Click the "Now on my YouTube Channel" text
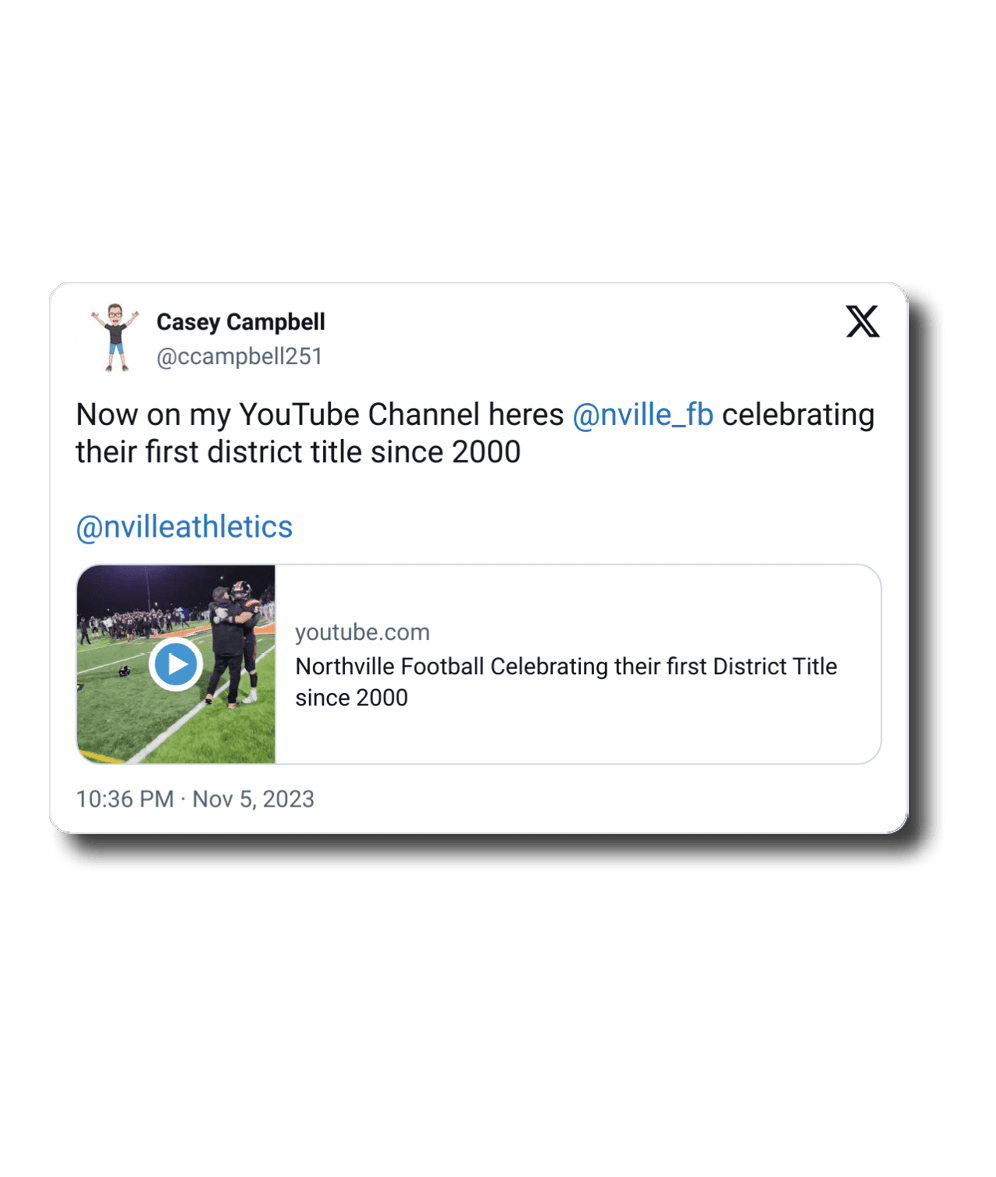The height and width of the screenshot is (1177, 996). click(320, 414)
